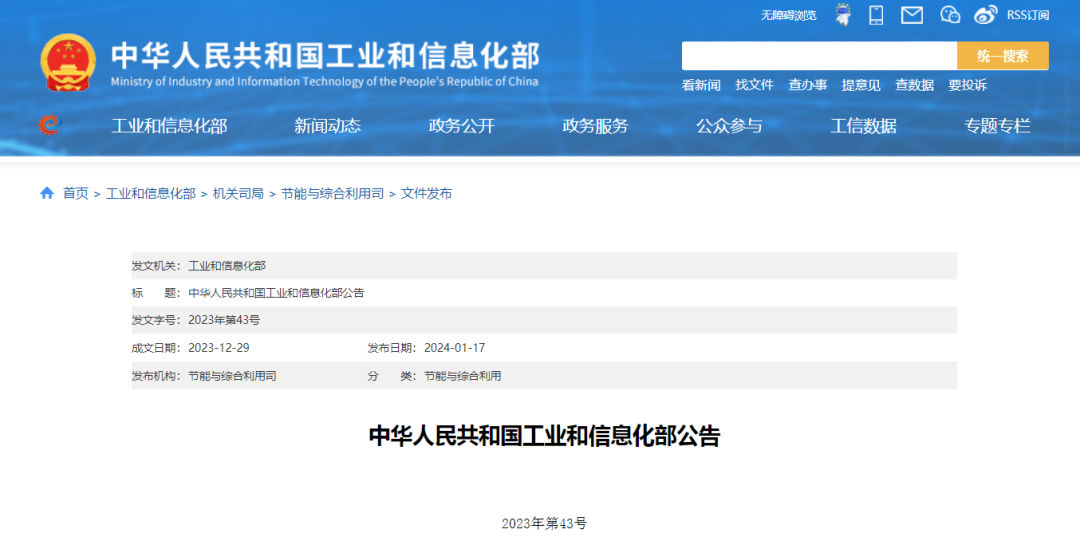Click the English ministry name subtitle

click(x=324, y=81)
